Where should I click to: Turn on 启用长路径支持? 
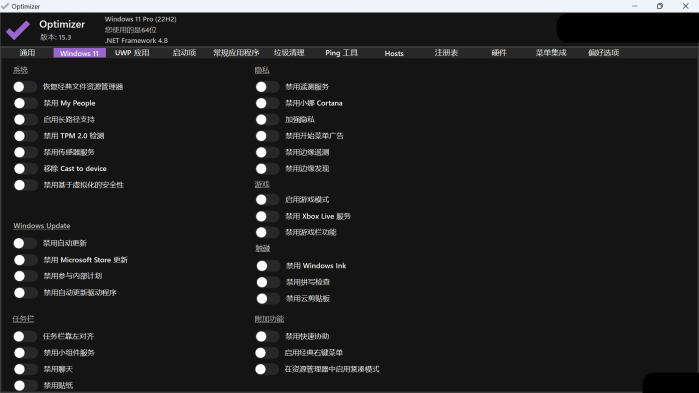pyautogui.click(x=25, y=119)
